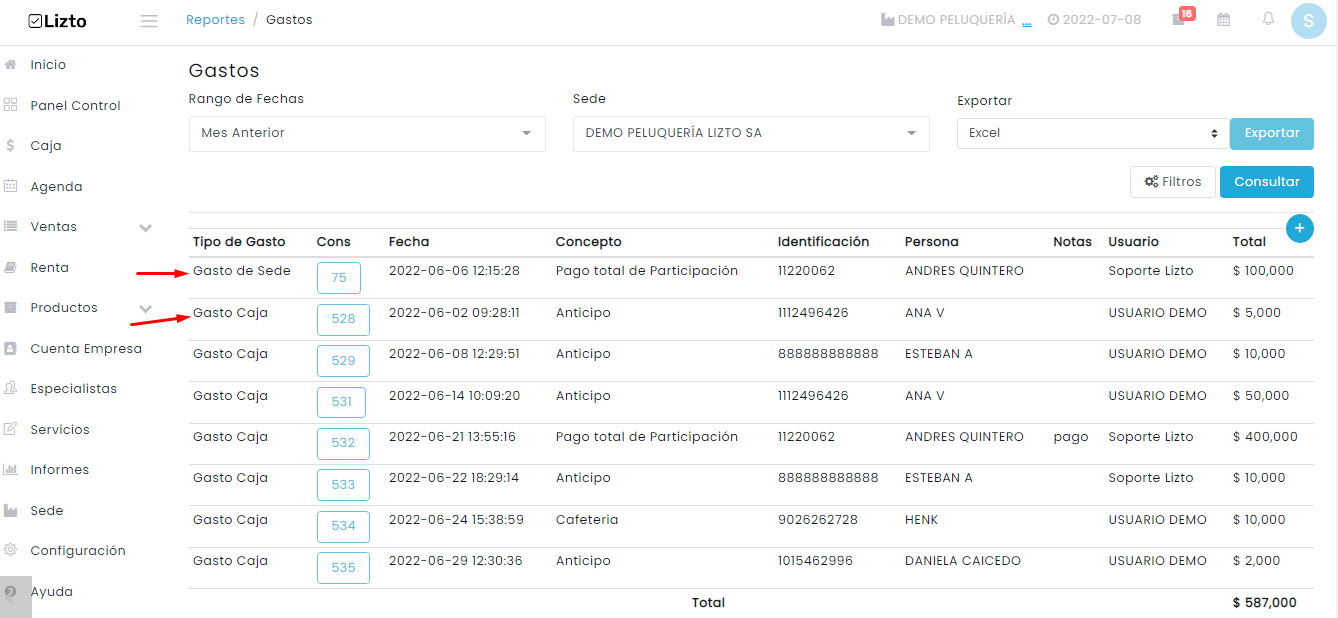1338x618 pixels.
Task: Open Agenda from the sidebar
Action: pyautogui.click(x=56, y=187)
